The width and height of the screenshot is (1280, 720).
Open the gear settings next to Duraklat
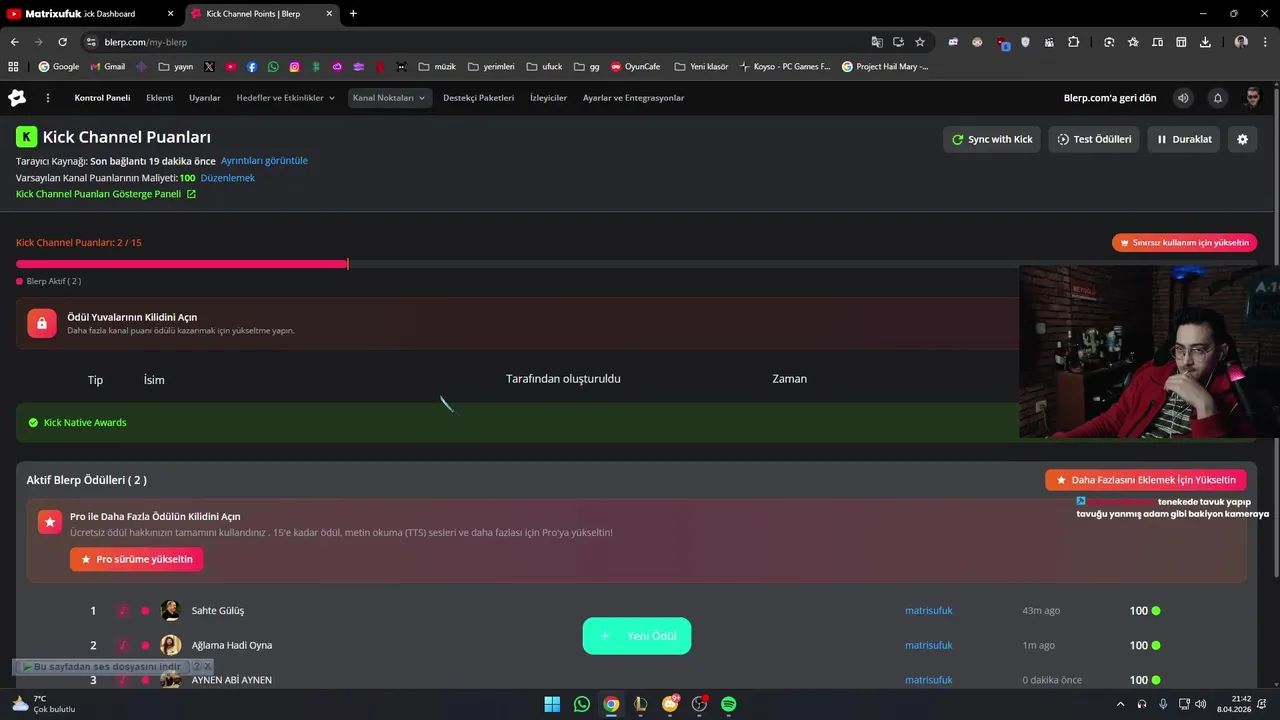coord(1242,139)
